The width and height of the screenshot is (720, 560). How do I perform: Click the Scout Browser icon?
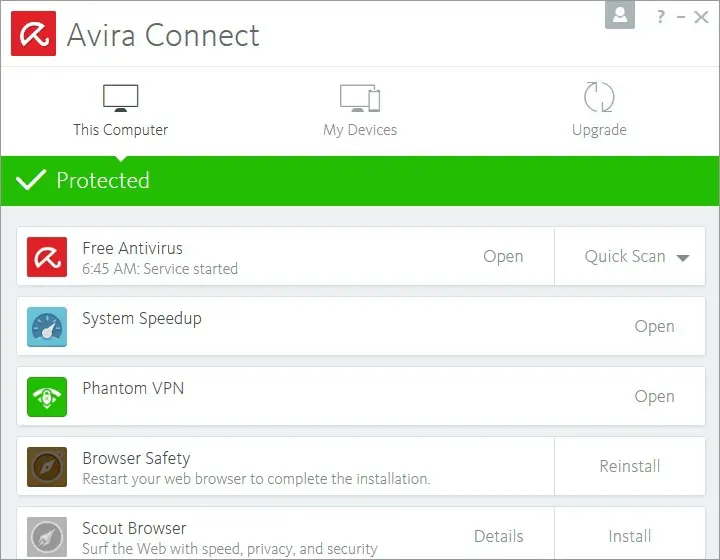[47, 536]
